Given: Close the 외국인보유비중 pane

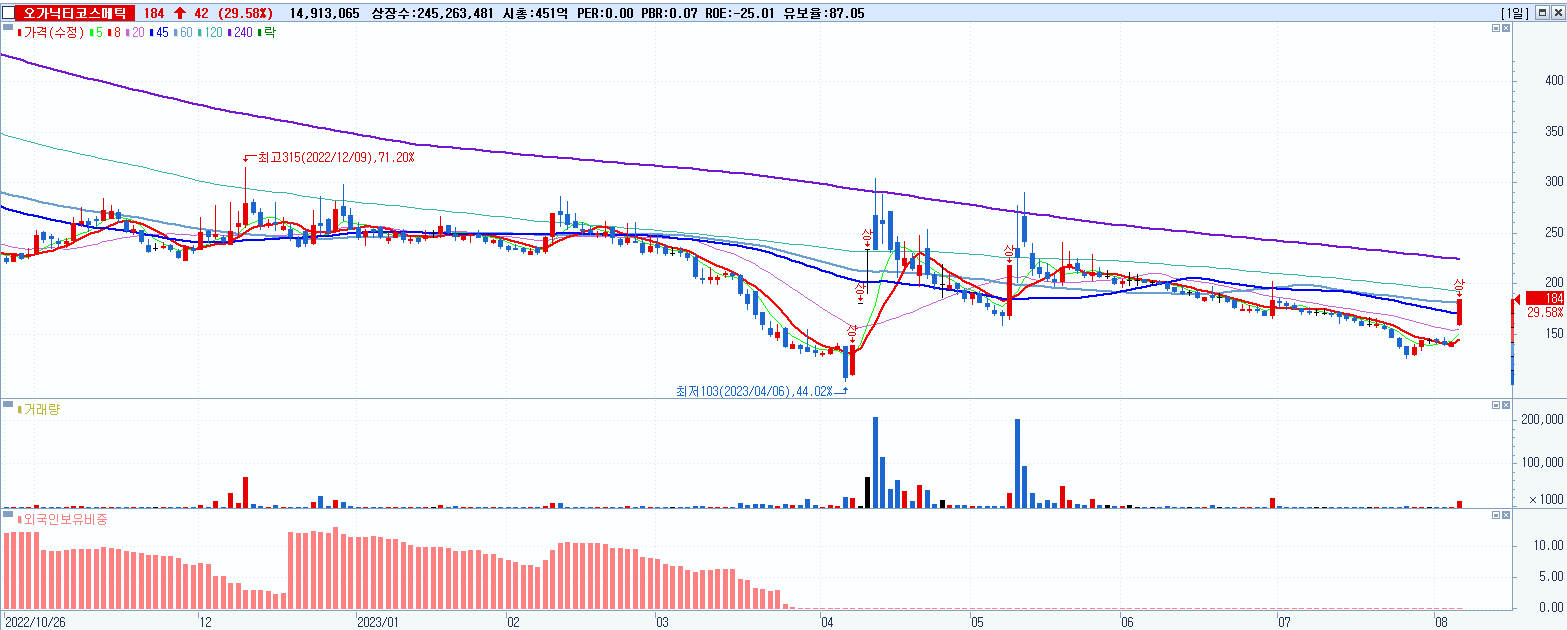Looking at the screenshot, I should click(1507, 515).
